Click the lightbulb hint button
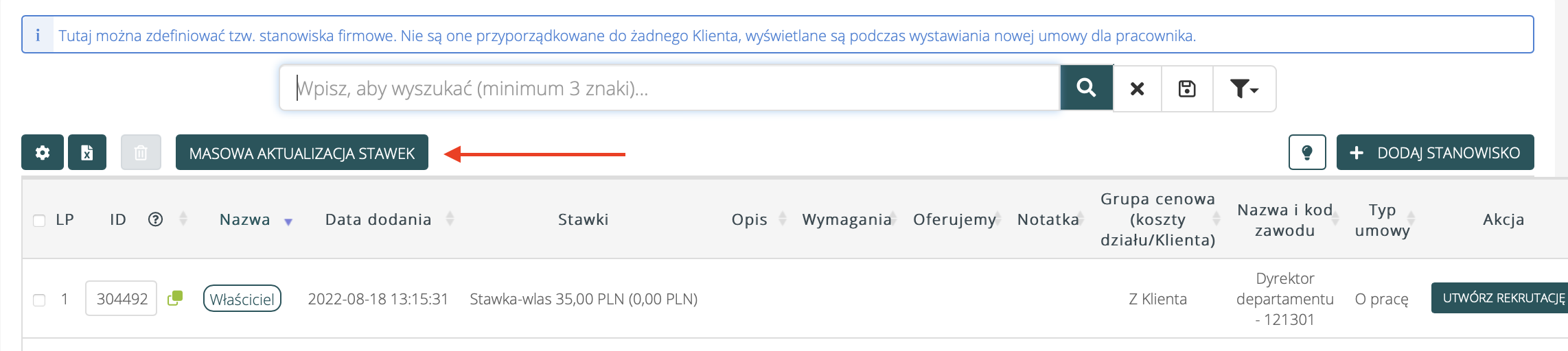Screen dimensions: 1568x351 coord(1307,152)
